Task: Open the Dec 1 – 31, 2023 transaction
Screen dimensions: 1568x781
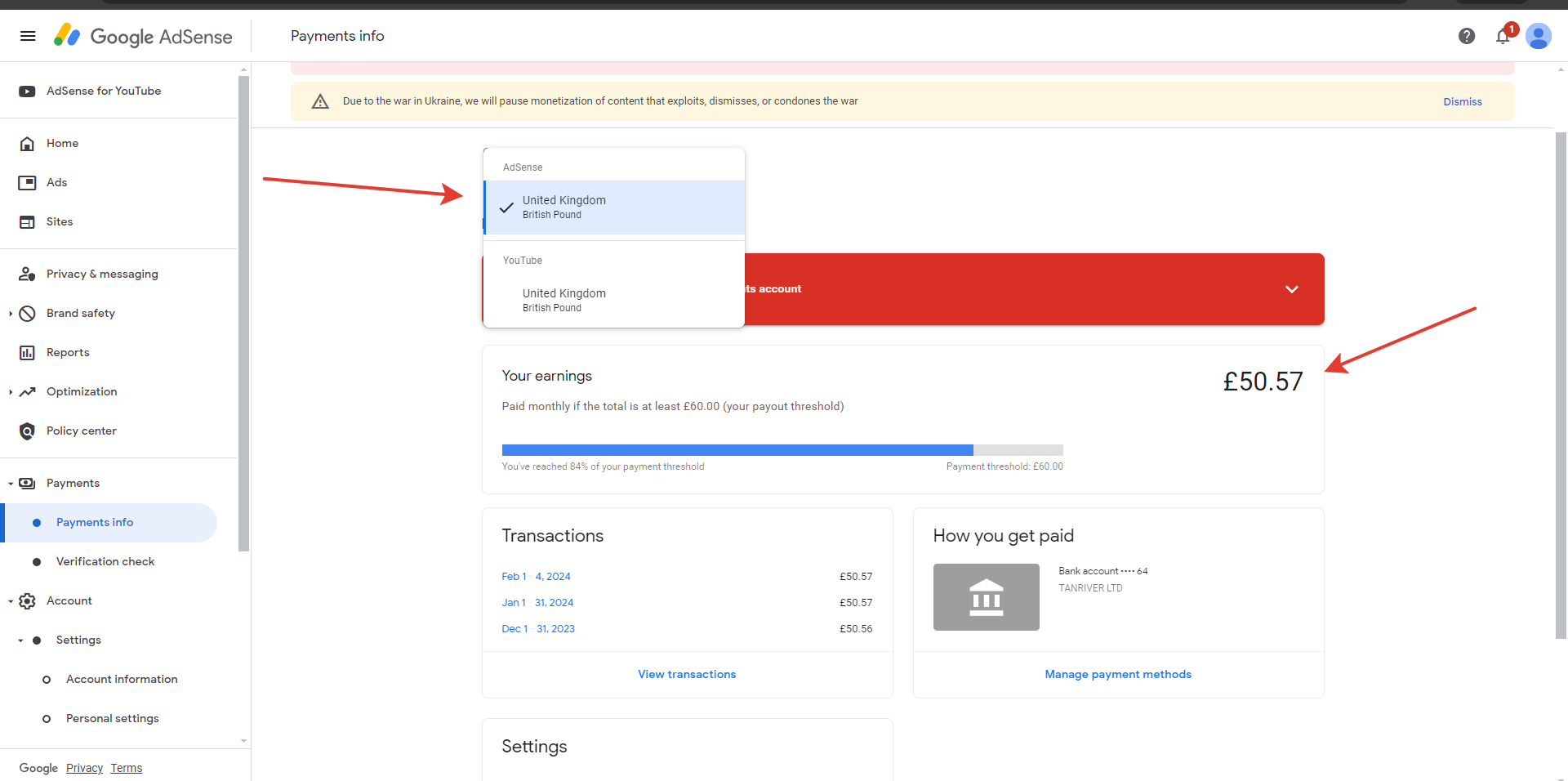Action: [x=538, y=629]
